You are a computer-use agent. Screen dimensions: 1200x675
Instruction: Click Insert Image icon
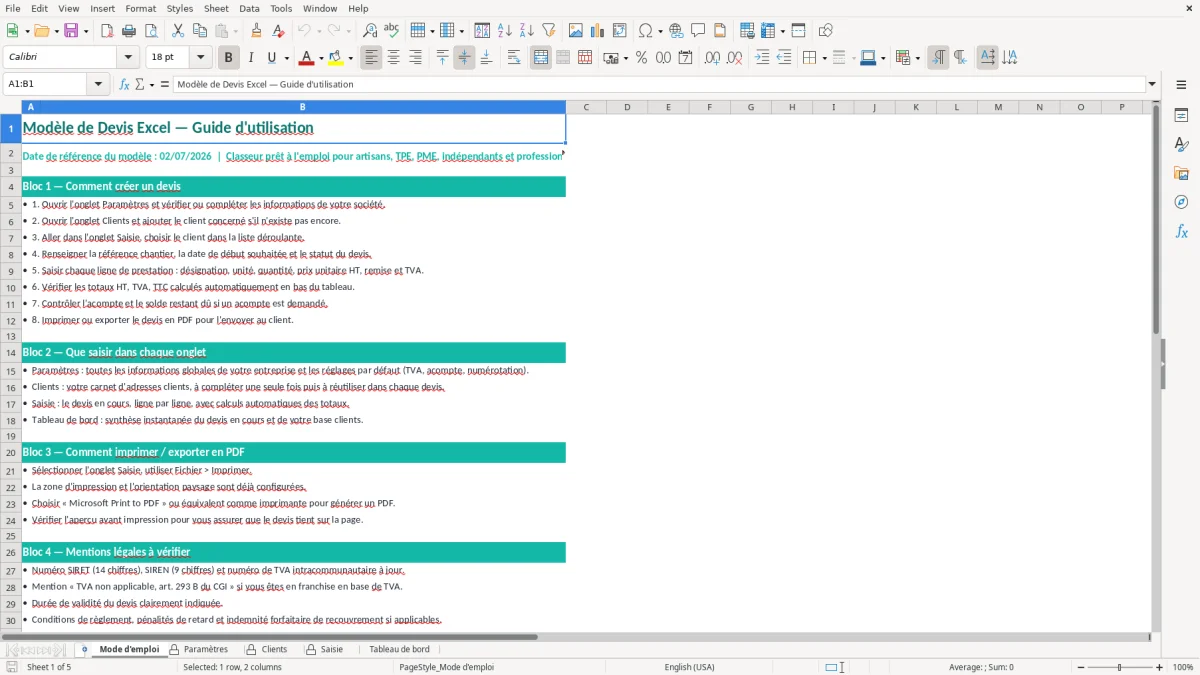pos(576,31)
